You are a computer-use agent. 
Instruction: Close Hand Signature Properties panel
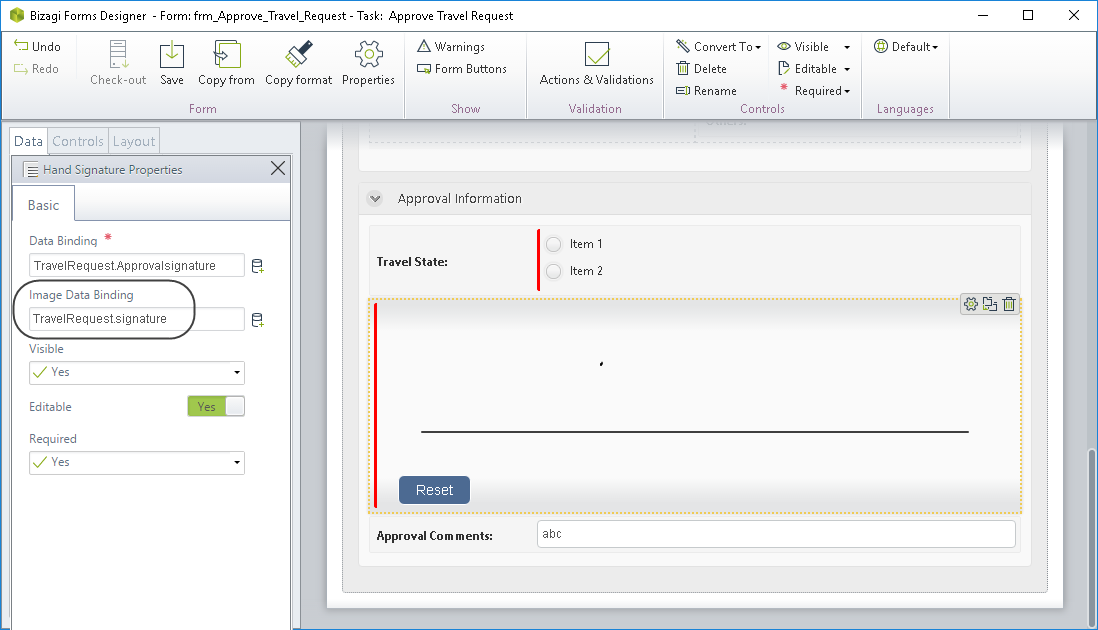pos(278,168)
